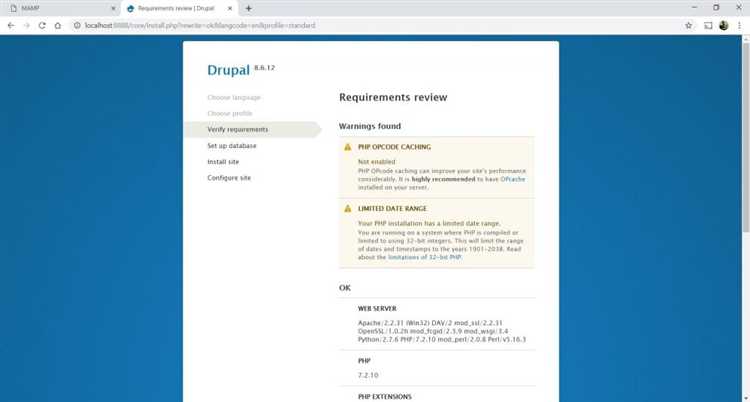Click the Set up database step
Viewport: 750px width, 402px height.
(232, 145)
